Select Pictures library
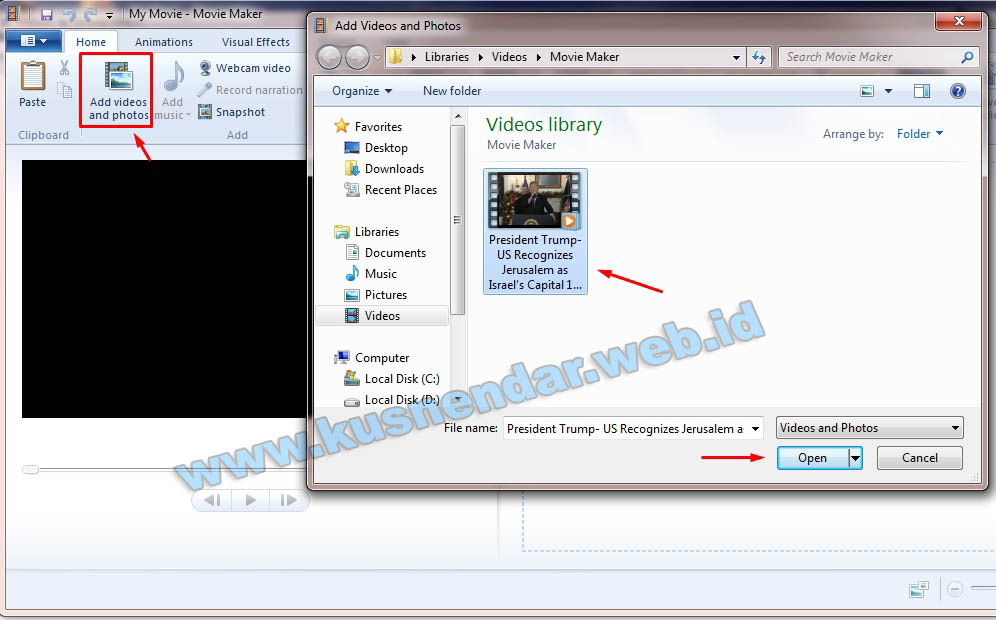Viewport: 996px width, 620px height. pos(375,294)
